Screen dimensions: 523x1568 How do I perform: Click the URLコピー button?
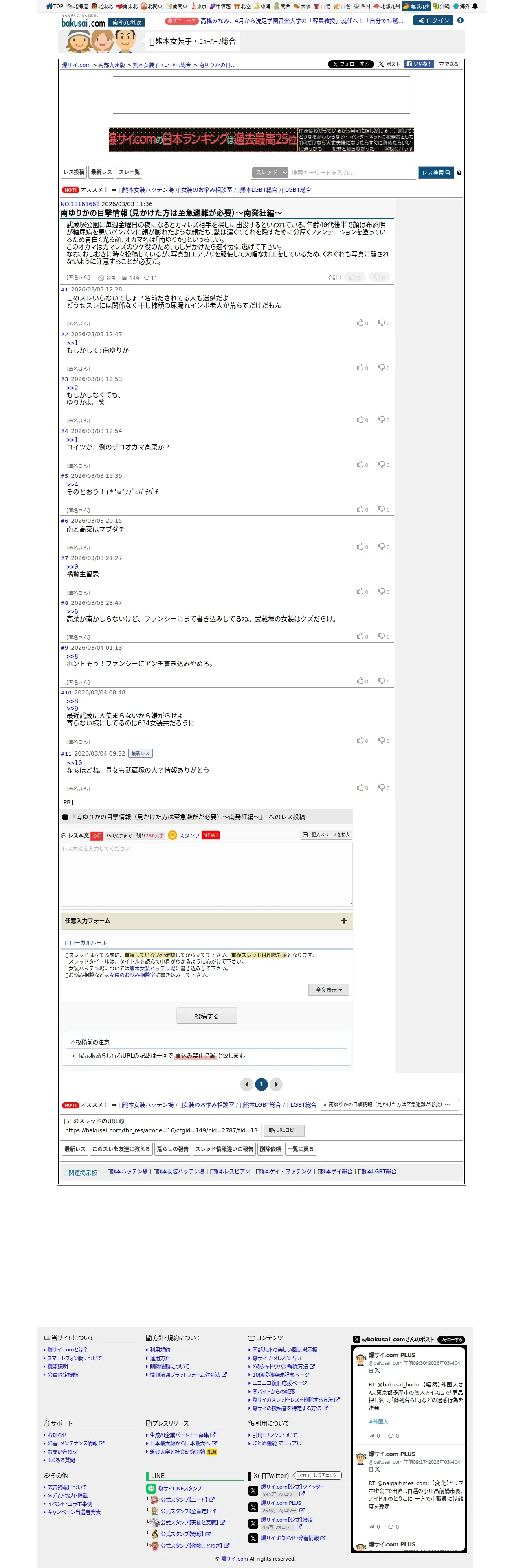coord(284,1130)
